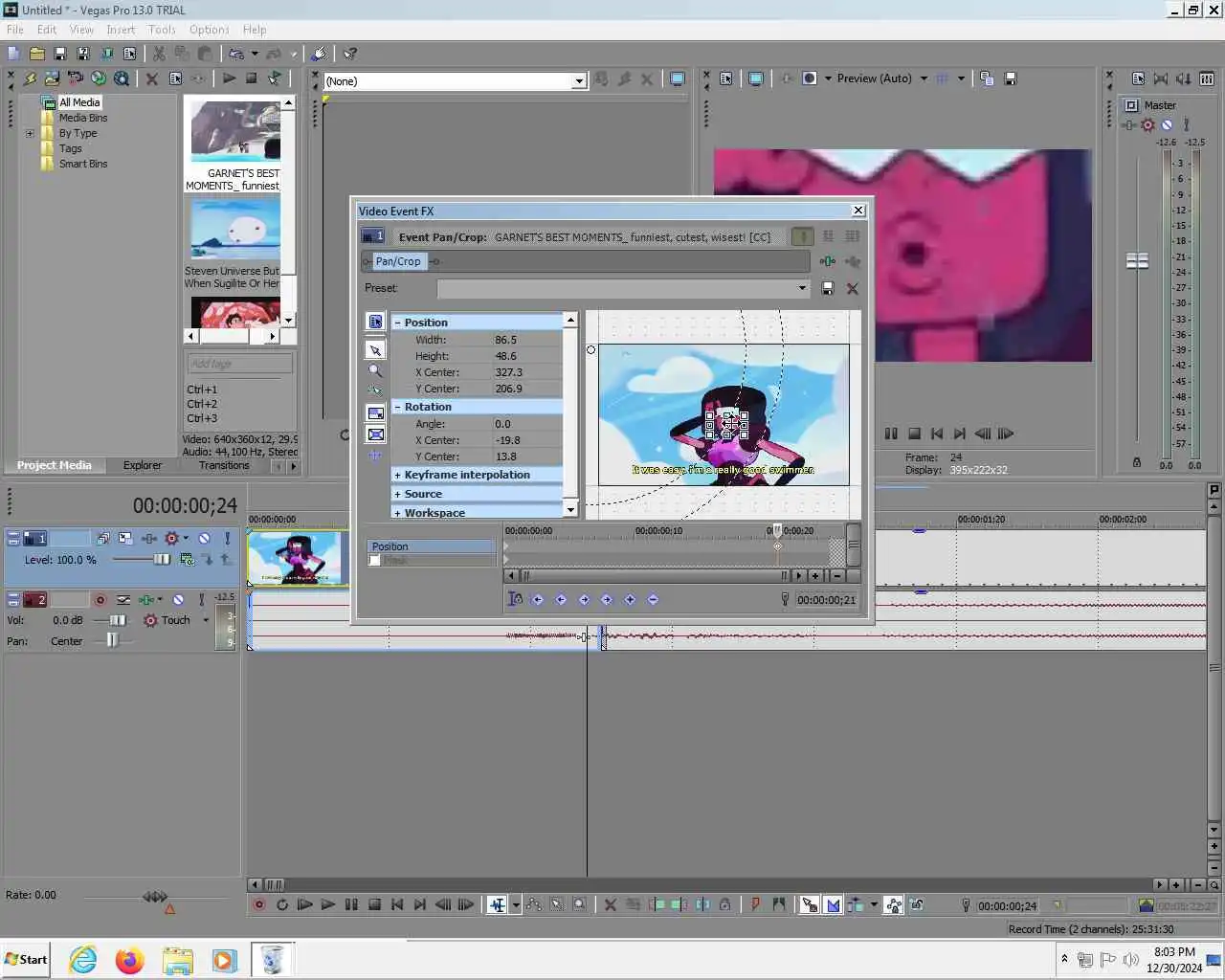Select the Position keyframe track label
Viewport: 1225px width, 980px height.
[432, 546]
